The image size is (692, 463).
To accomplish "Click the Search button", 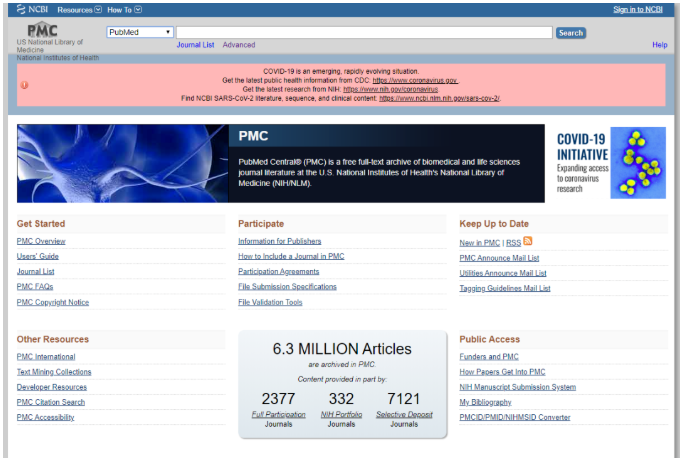I will pyautogui.click(x=571, y=33).
